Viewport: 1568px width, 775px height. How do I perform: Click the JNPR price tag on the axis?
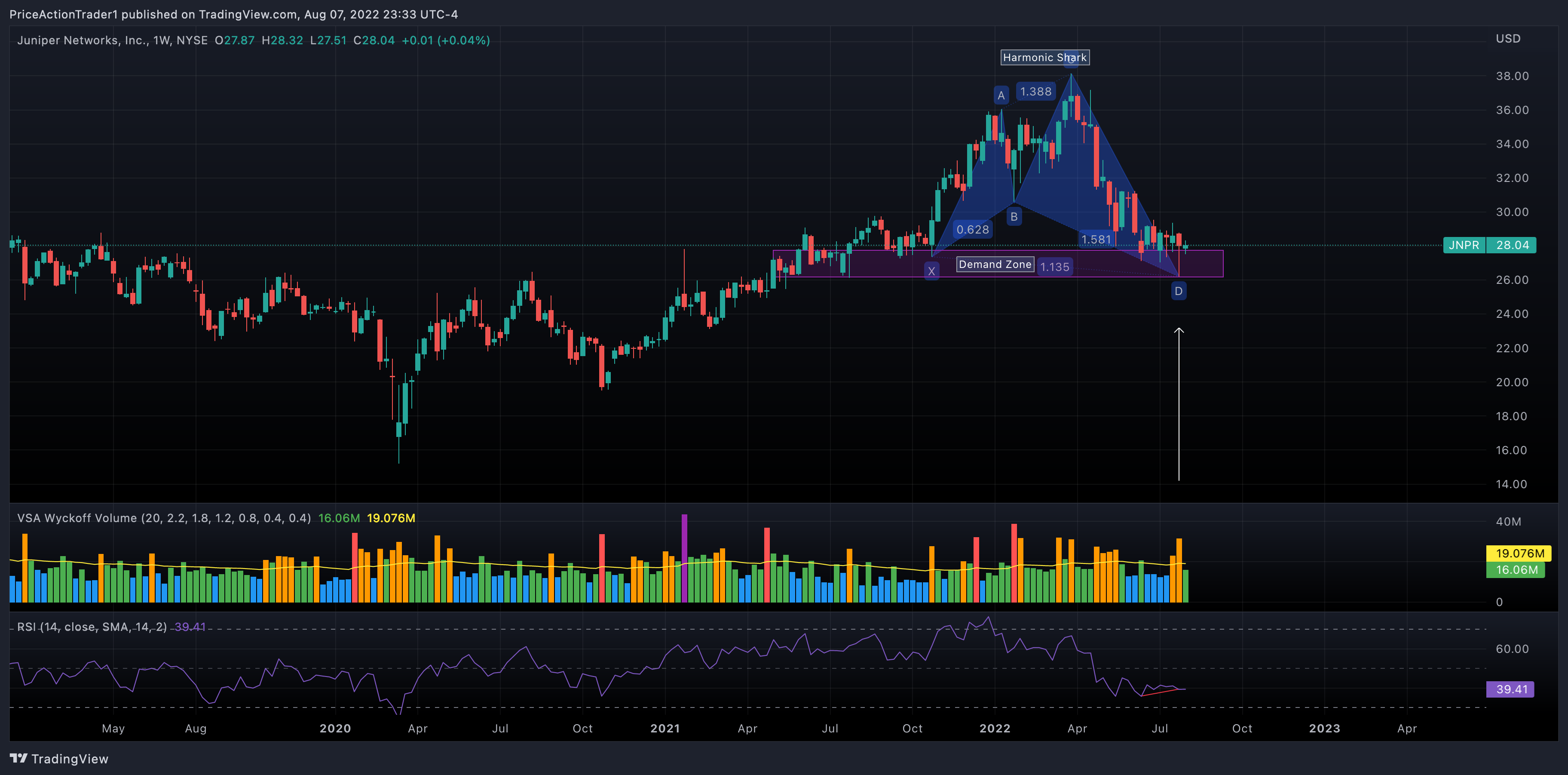pyautogui.click(x=1464, y=245)
